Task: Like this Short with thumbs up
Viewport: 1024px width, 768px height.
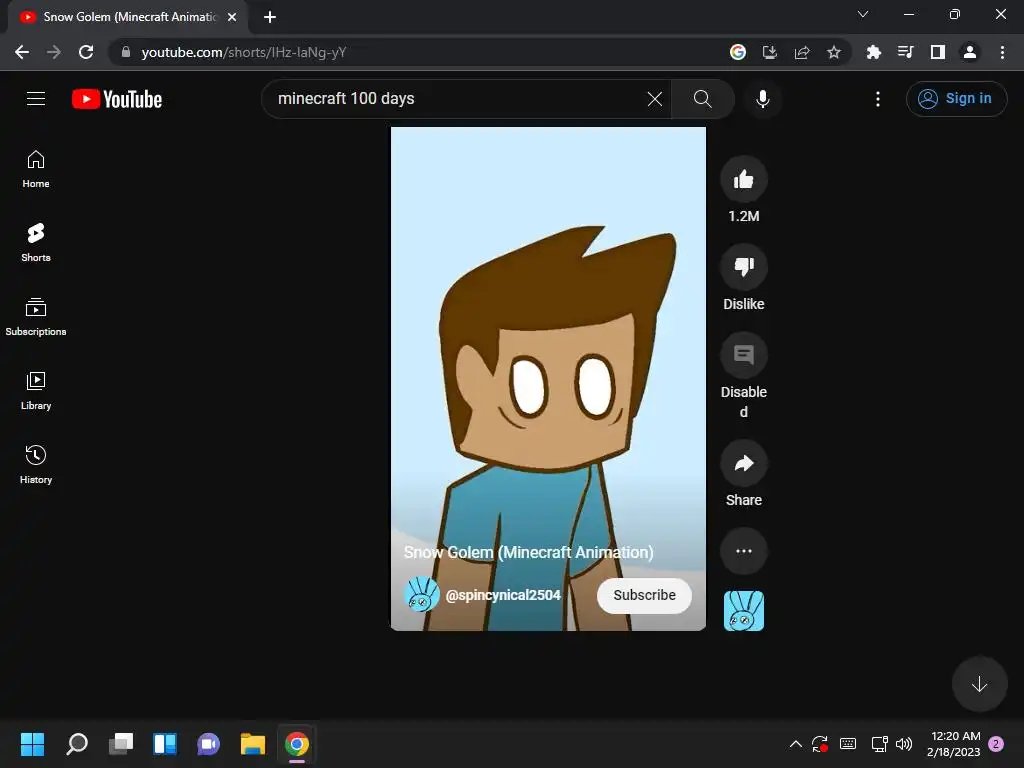Action: [x=744, y=179]
